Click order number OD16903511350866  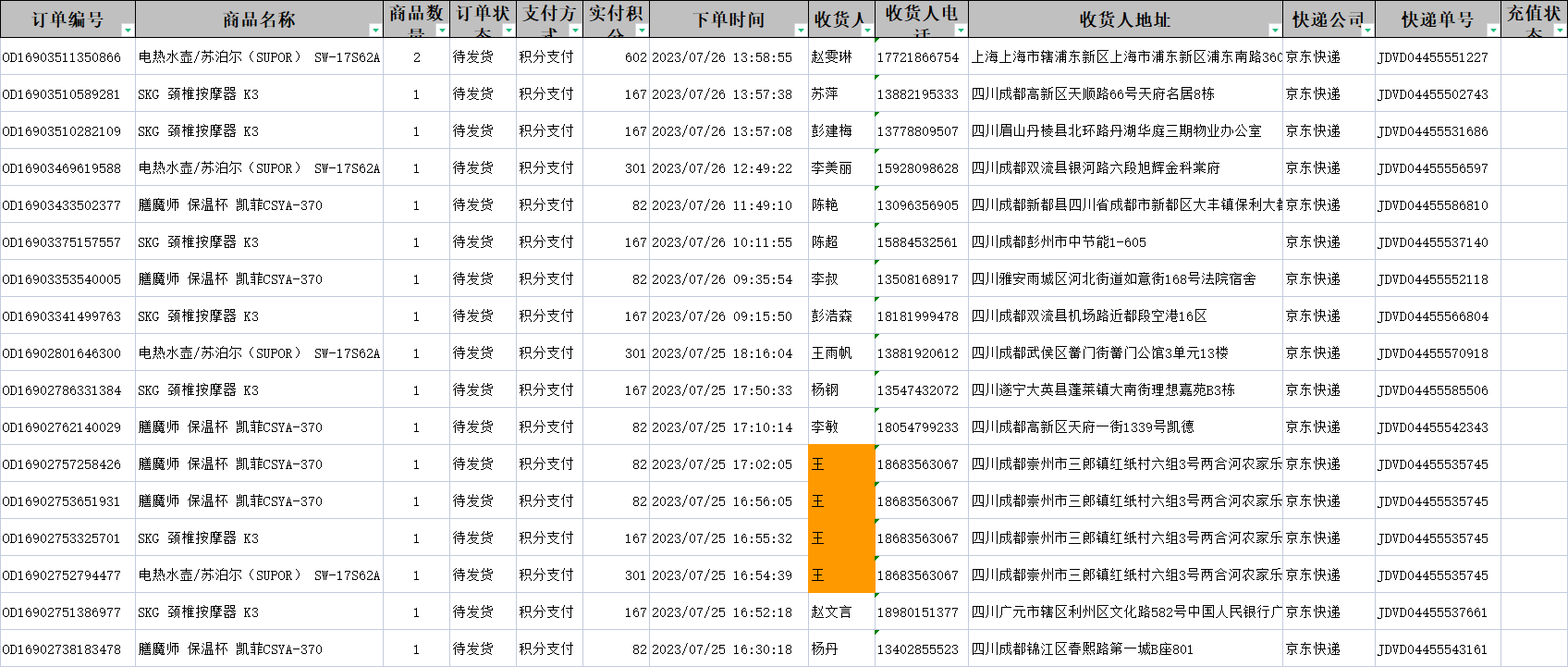(x=62, y=57)
